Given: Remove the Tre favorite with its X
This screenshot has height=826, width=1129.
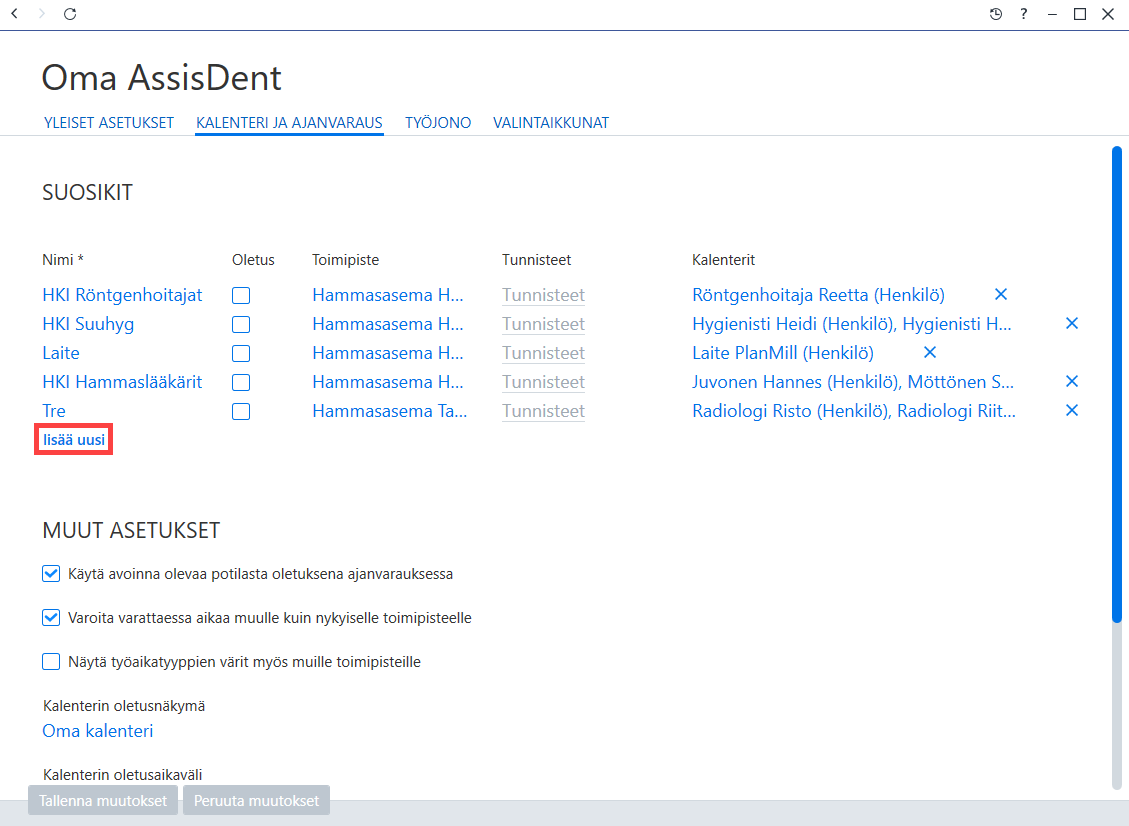Looking at the screenshot, I should pyautogui.click(x=1071, y=410).
